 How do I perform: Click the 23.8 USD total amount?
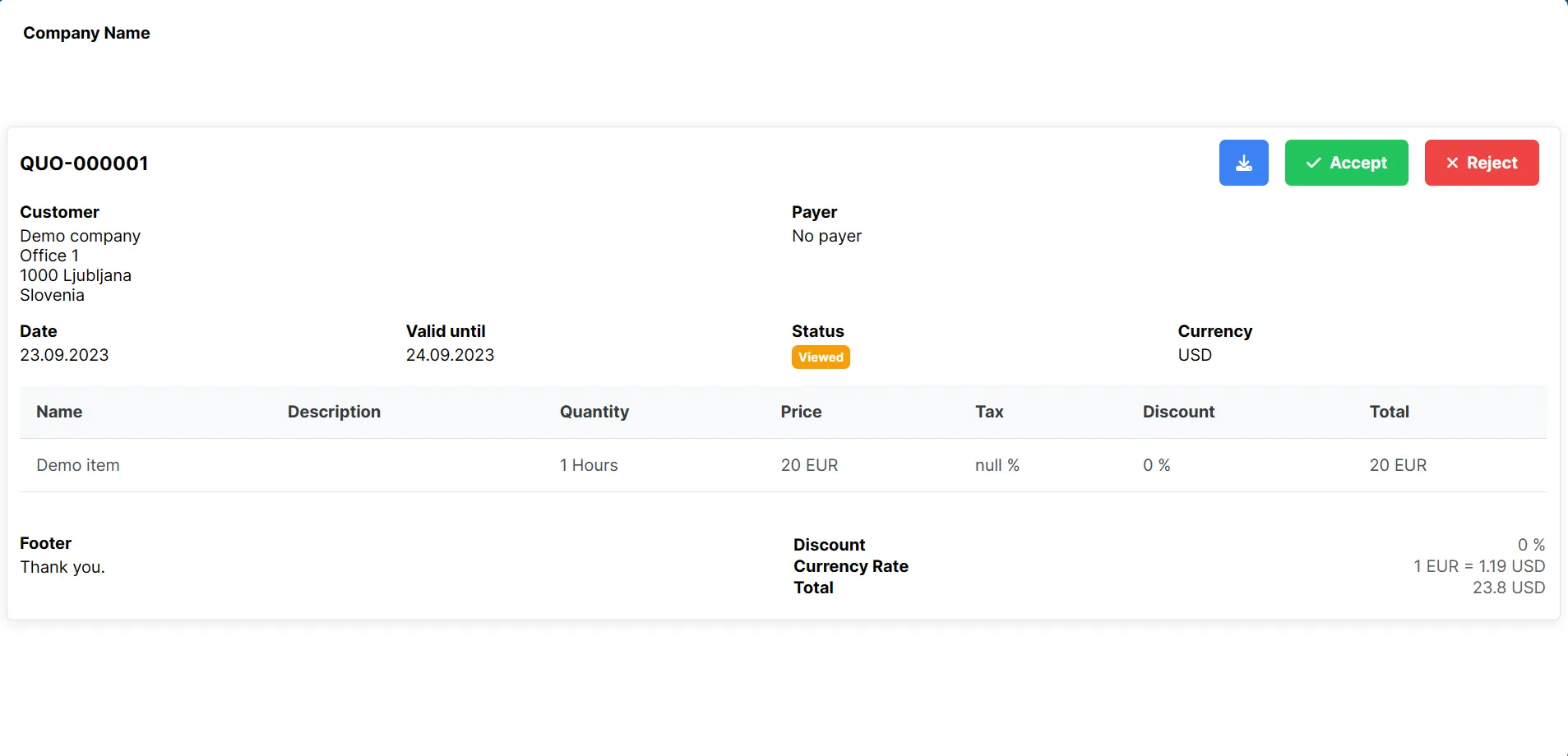[x=1508, y=588]
